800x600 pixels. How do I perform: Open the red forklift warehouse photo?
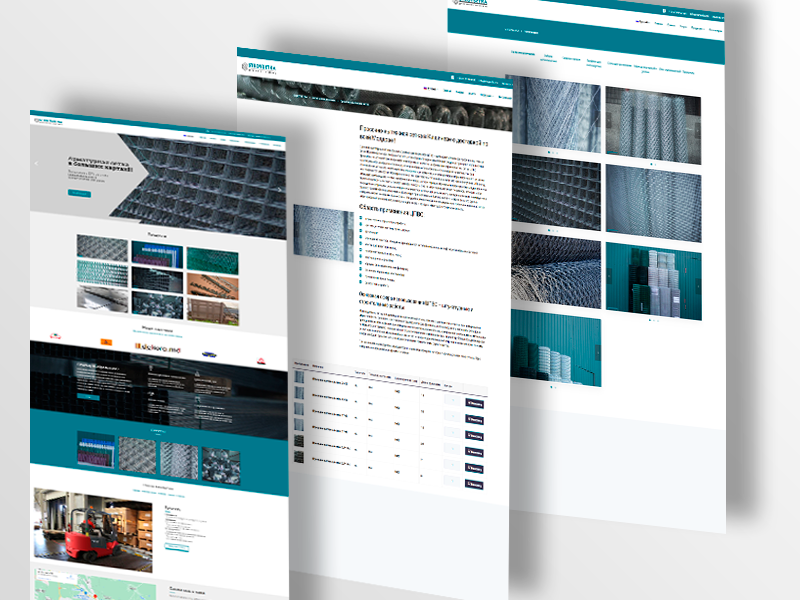(94, 529)
